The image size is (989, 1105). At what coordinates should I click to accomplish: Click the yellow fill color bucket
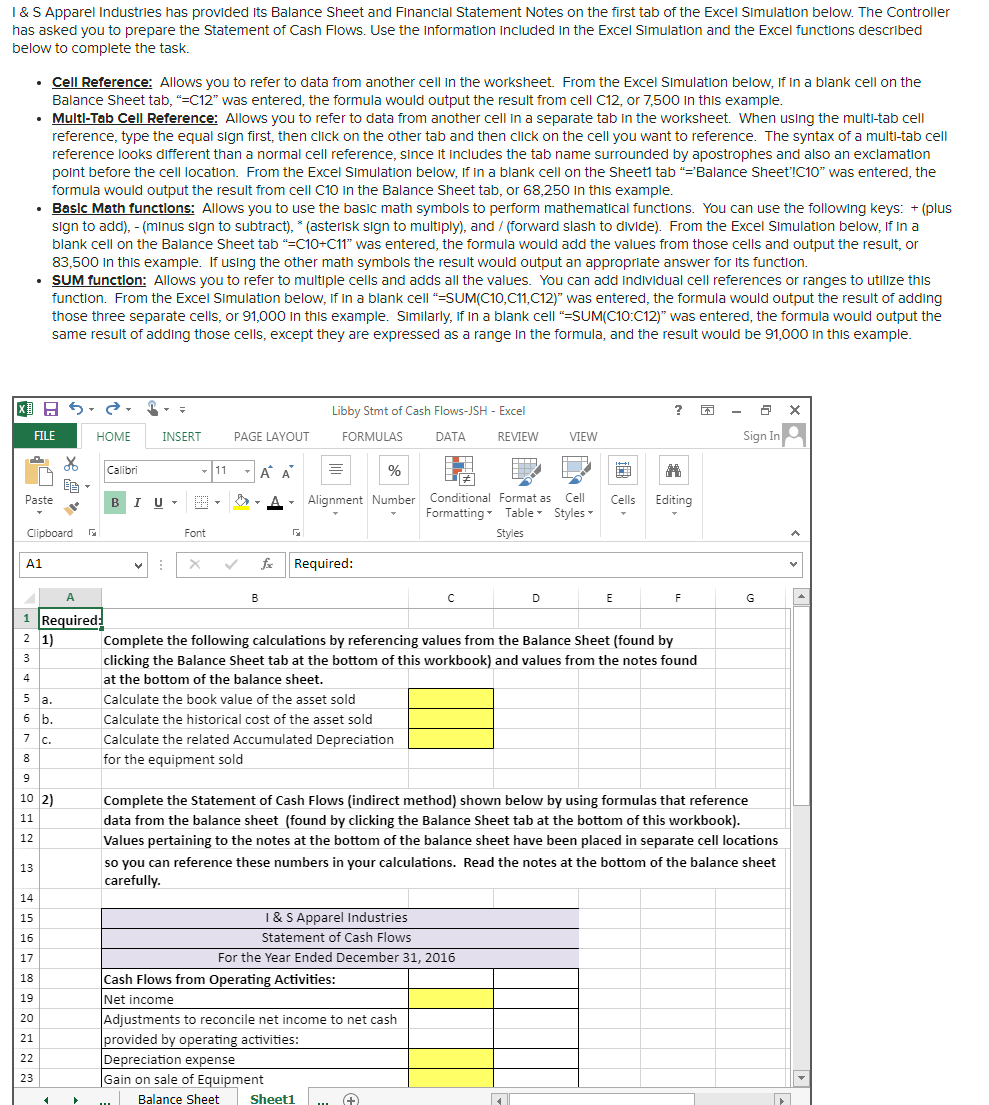[x=242, y=502]
